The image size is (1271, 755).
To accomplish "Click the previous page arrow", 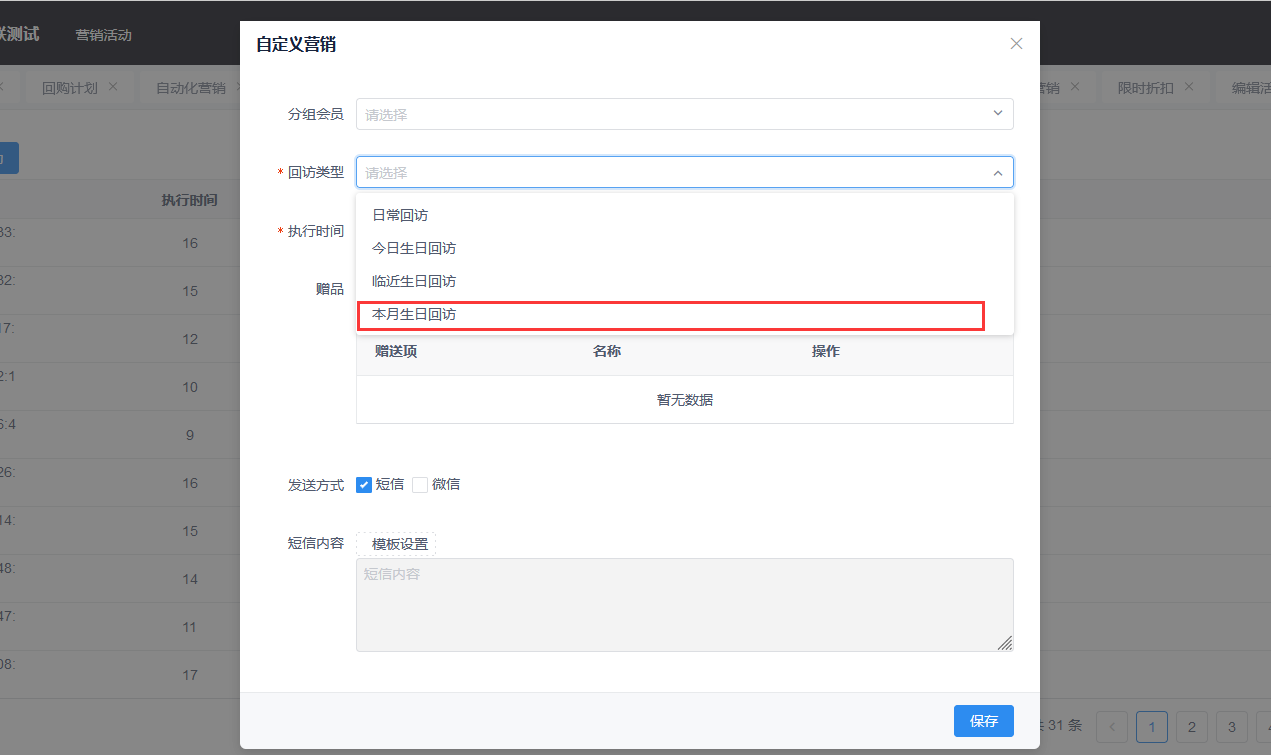I will point(1112,727).
